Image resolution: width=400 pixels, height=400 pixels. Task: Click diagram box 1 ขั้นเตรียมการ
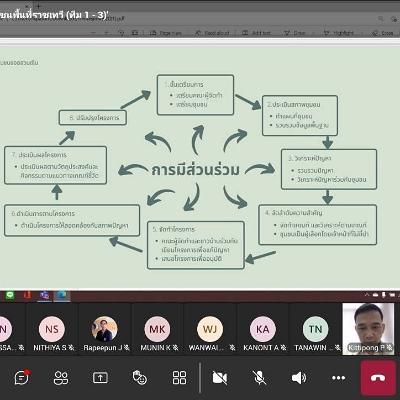195,95
